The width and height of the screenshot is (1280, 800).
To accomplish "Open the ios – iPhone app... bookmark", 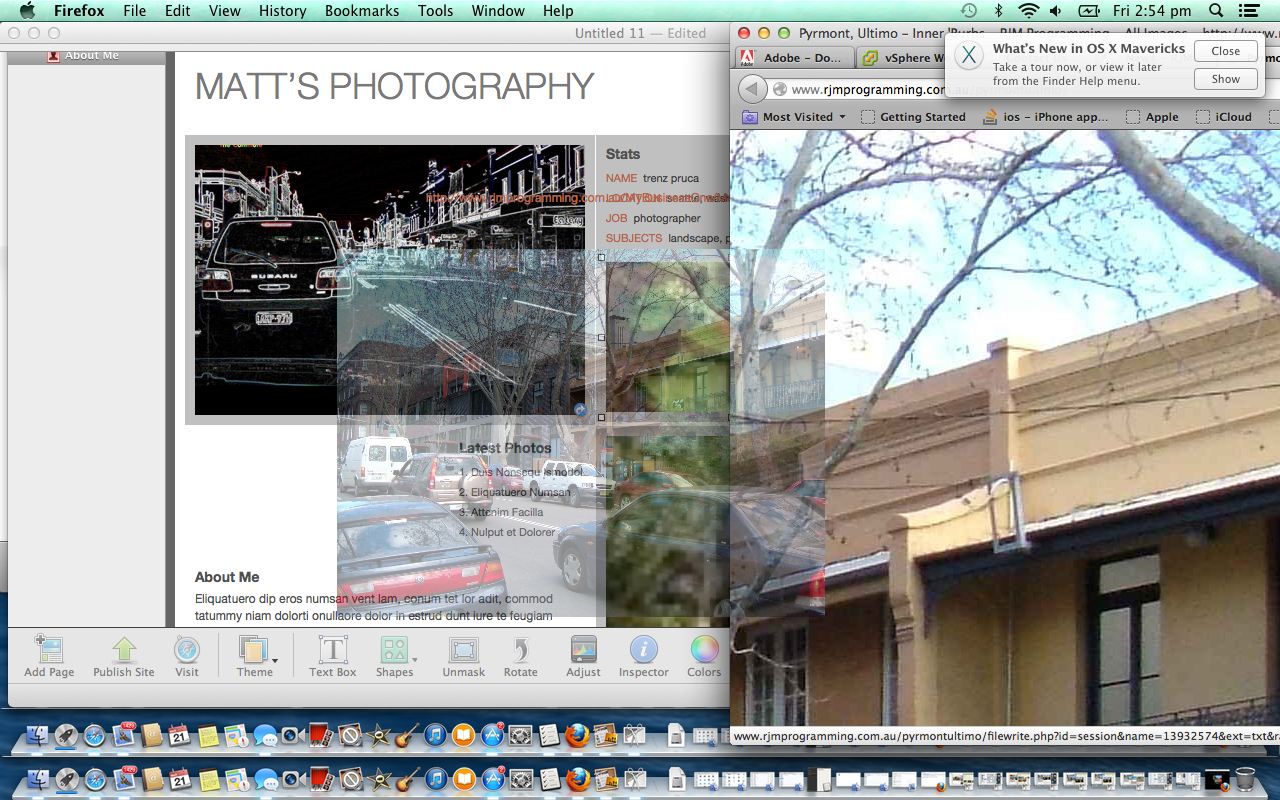I will click(1046, 117).
